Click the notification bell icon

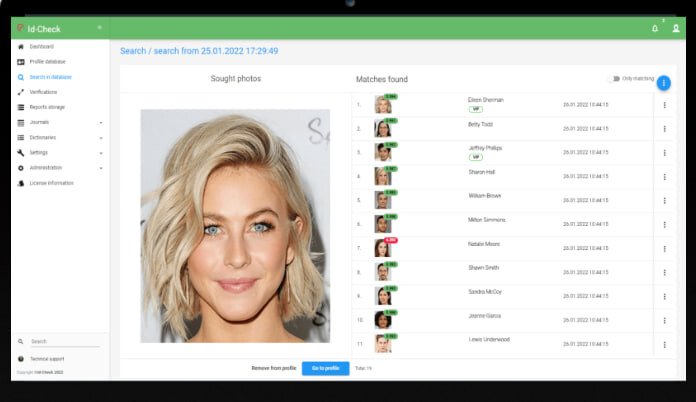(655, 28)
